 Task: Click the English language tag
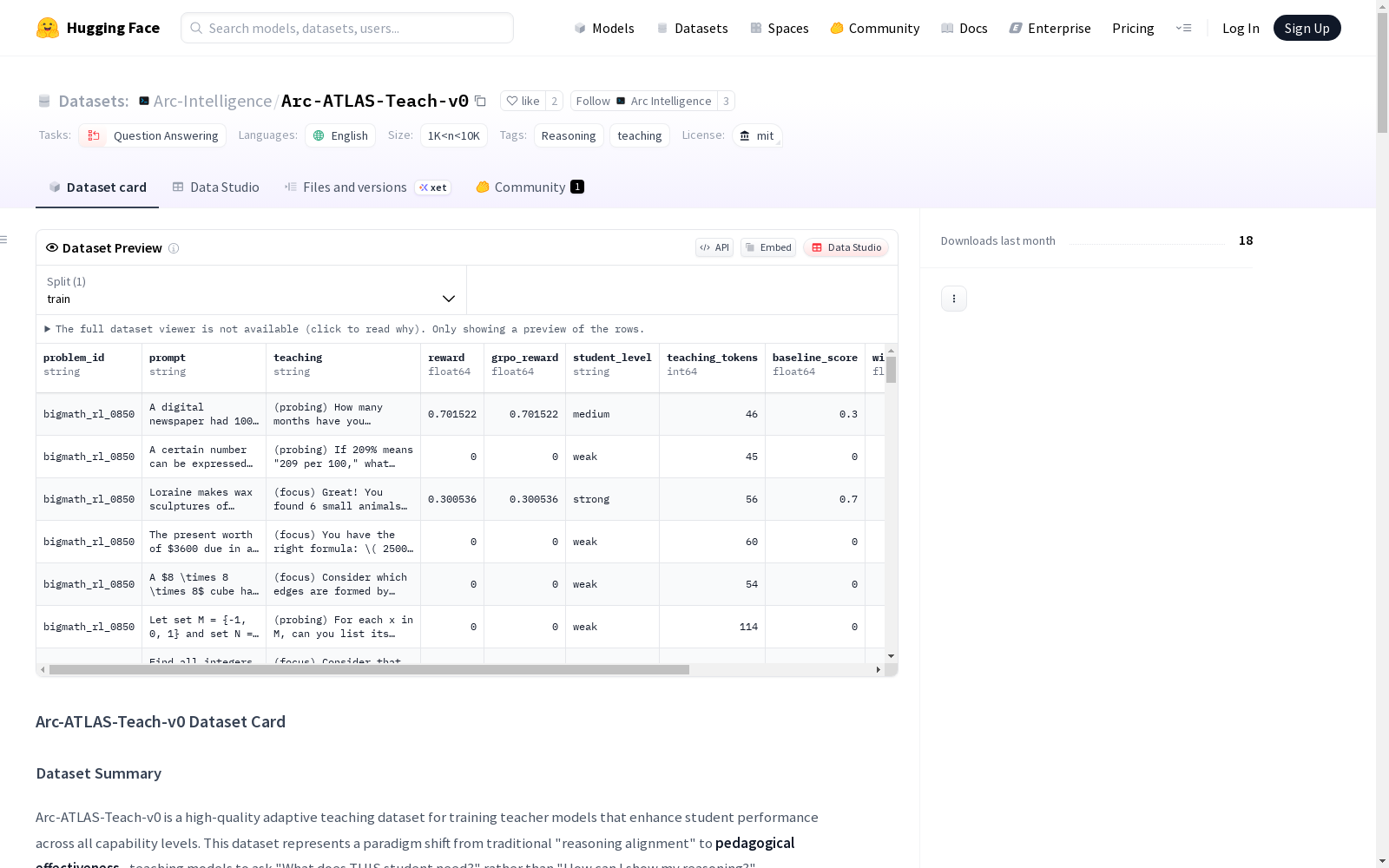coord(340,135)
